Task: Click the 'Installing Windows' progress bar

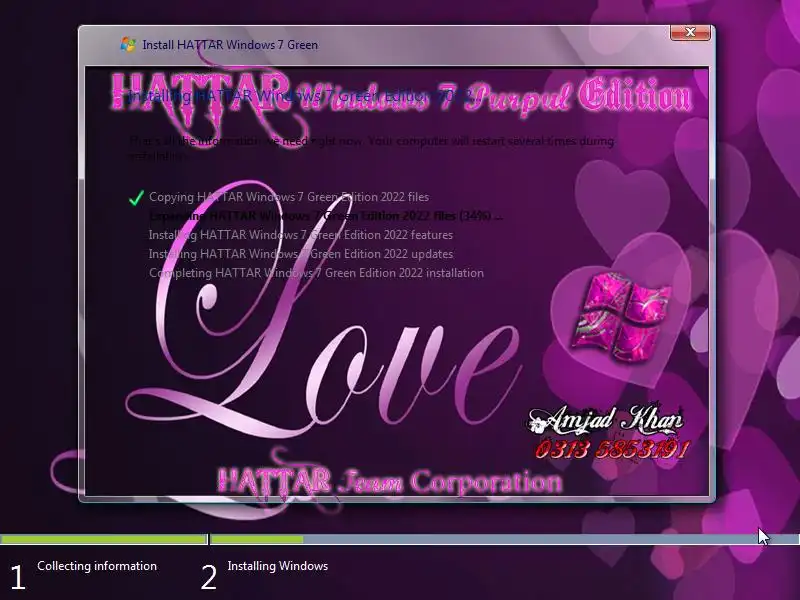Action: [x=505, y=539]
